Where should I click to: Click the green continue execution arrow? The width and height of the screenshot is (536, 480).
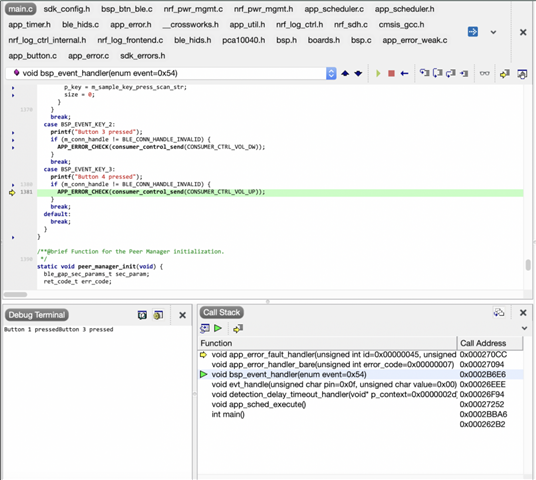378,73
